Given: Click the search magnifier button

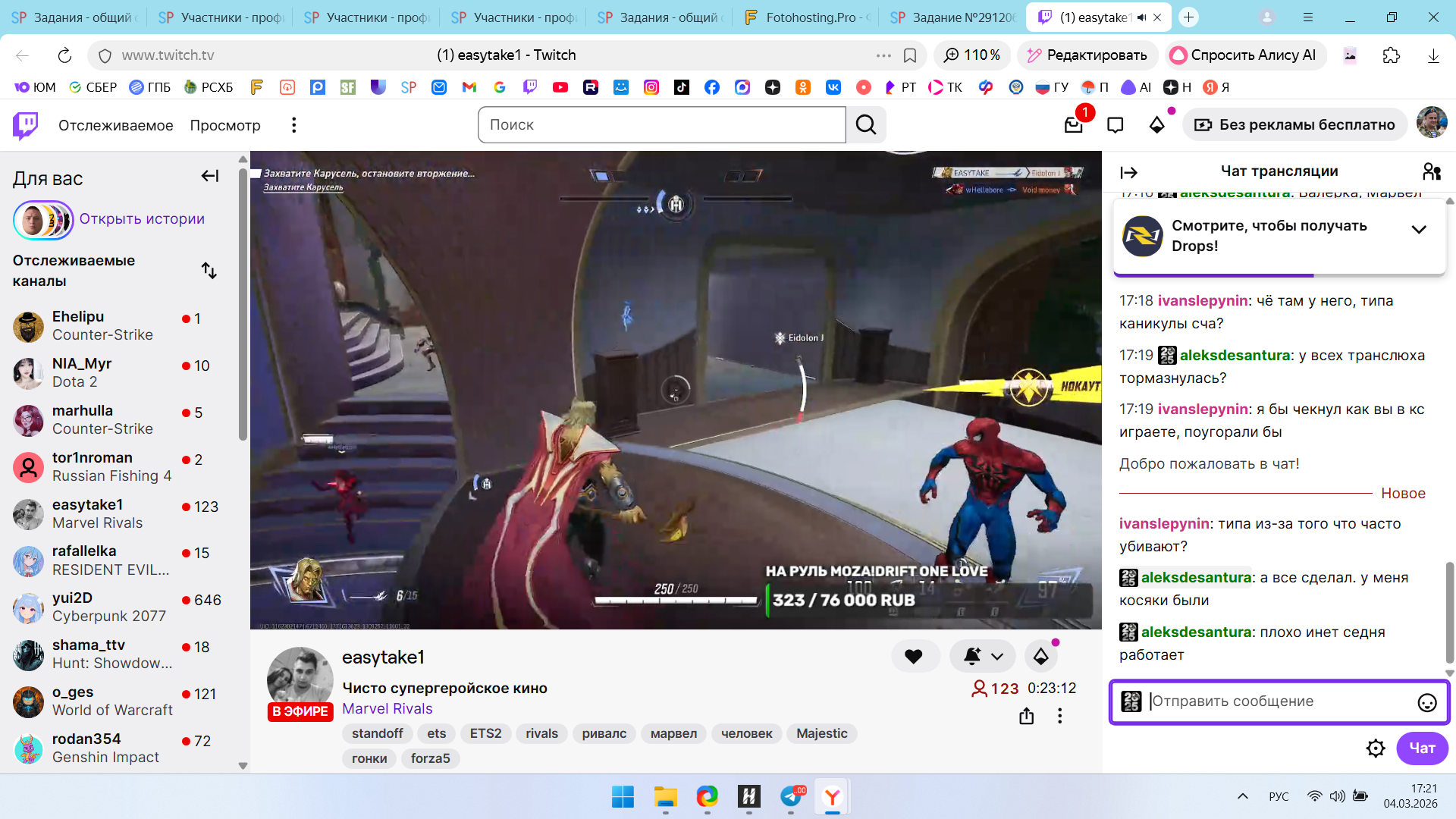Looking at the screenshot, I should (x=866, y=125).
